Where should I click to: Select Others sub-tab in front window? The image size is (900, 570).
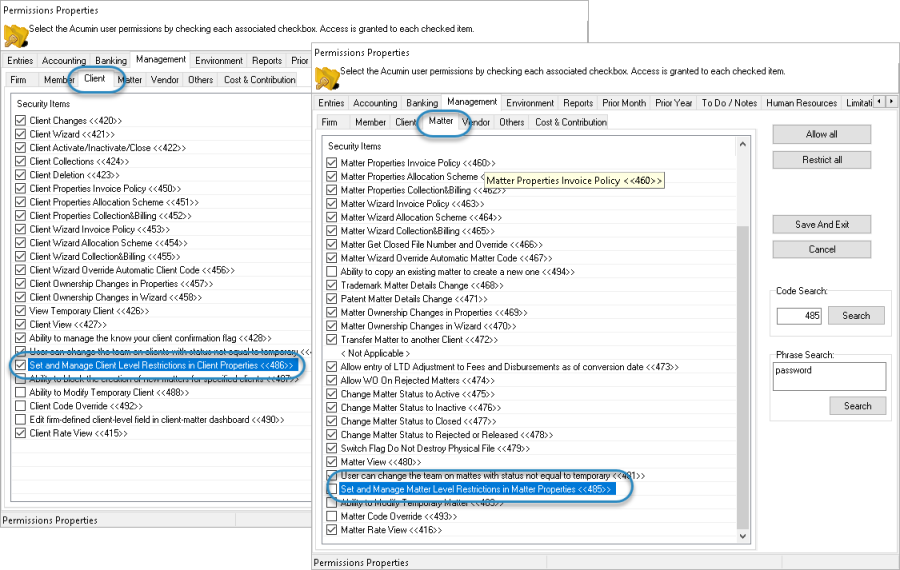coord(511,122)
